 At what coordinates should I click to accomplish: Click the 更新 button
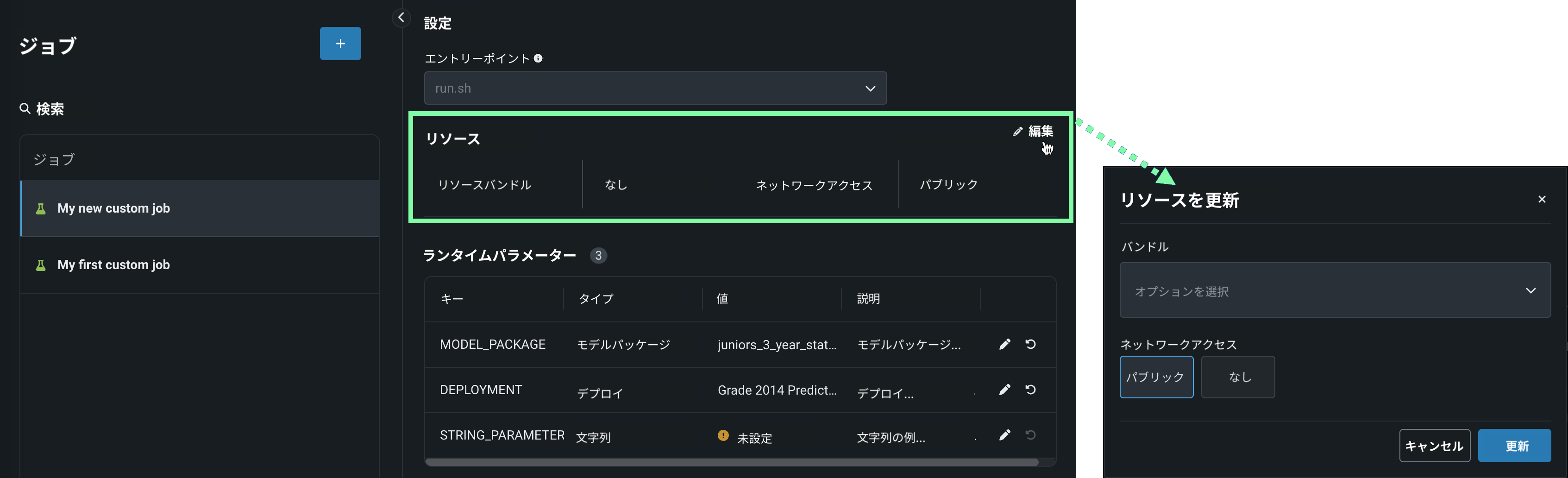[x=1514, y=446]
